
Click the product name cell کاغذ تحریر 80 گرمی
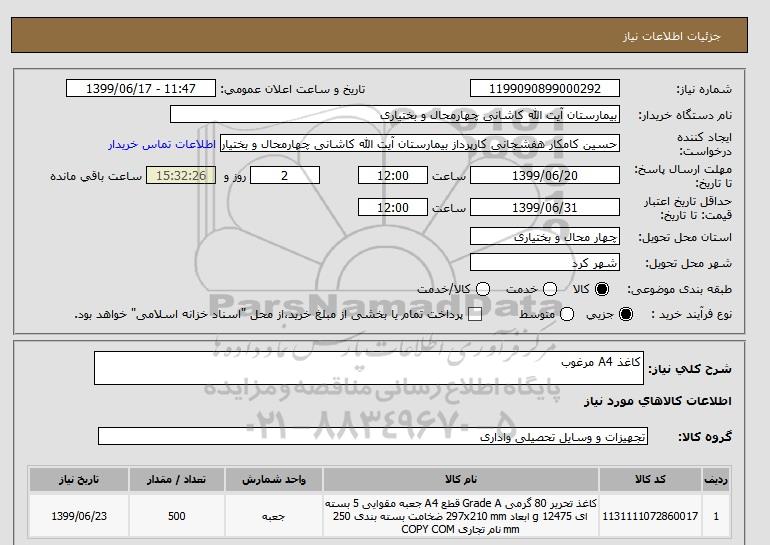(461, 516)
